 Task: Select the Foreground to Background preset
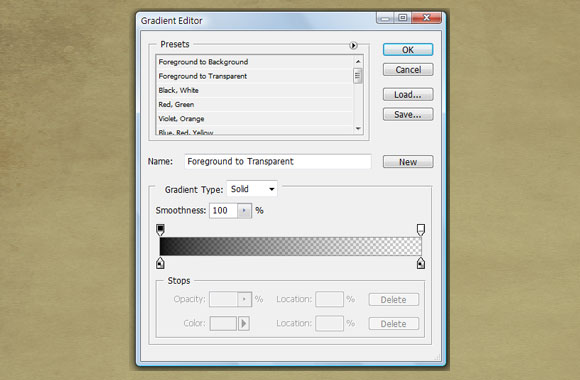coord(255,62)
